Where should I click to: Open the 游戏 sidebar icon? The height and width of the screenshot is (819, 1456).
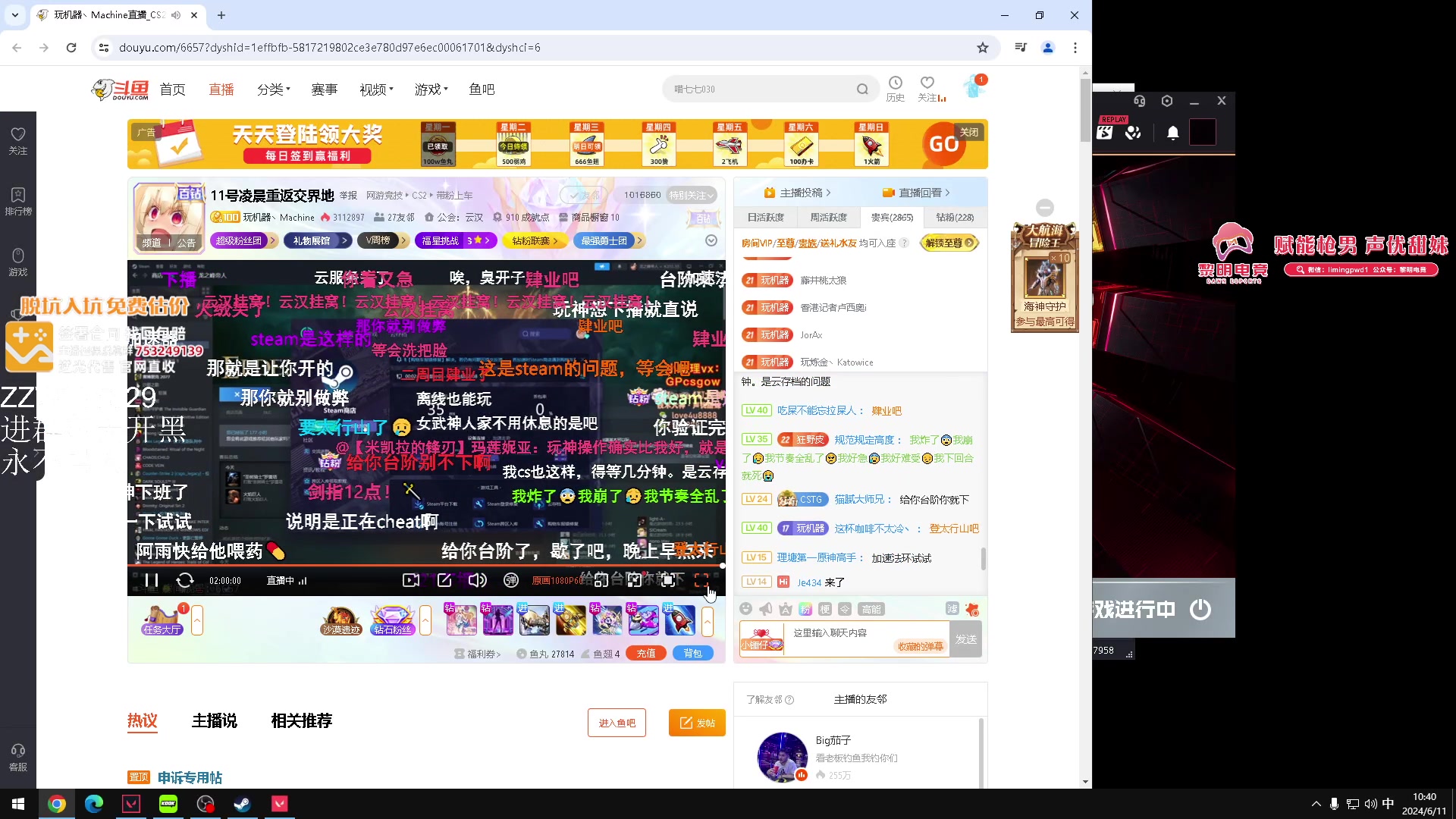pyautogui.click(x=18, y=262)
